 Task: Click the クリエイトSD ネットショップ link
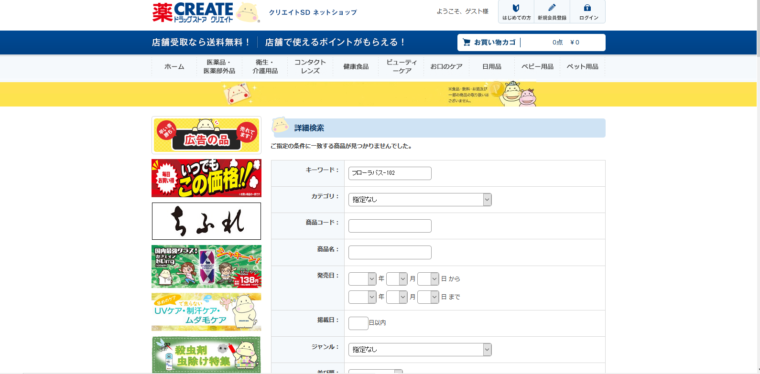point(313,13)
